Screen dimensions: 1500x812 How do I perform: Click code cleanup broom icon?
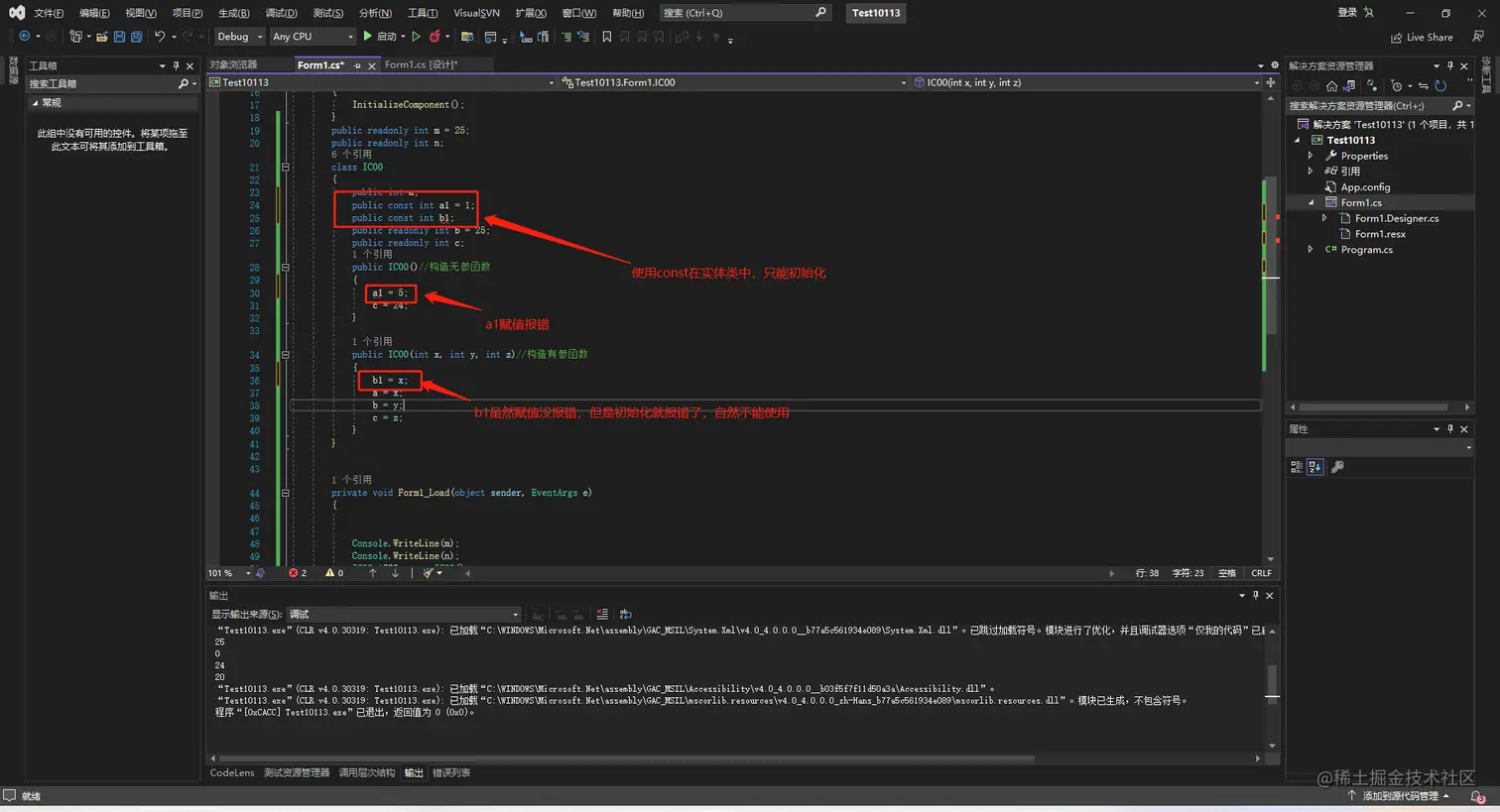click(x=429, y=573)
